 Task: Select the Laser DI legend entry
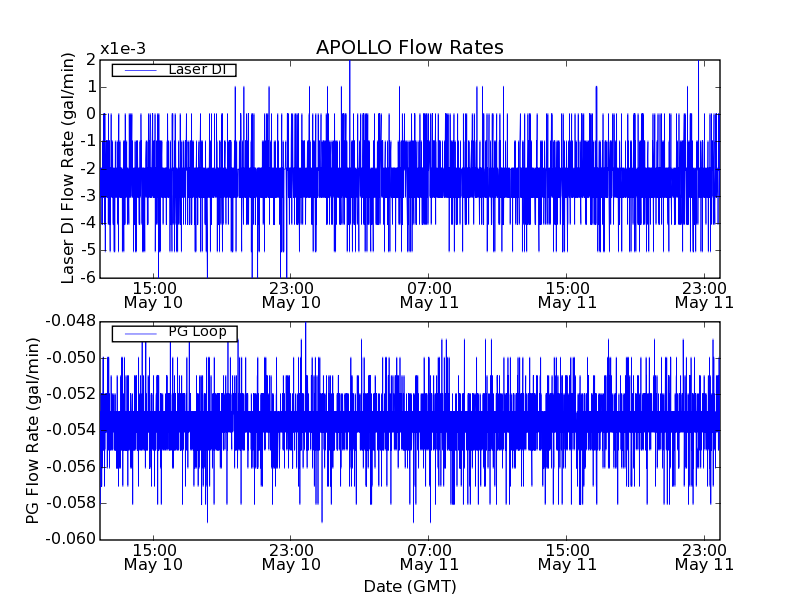click(x=196, y=70)
